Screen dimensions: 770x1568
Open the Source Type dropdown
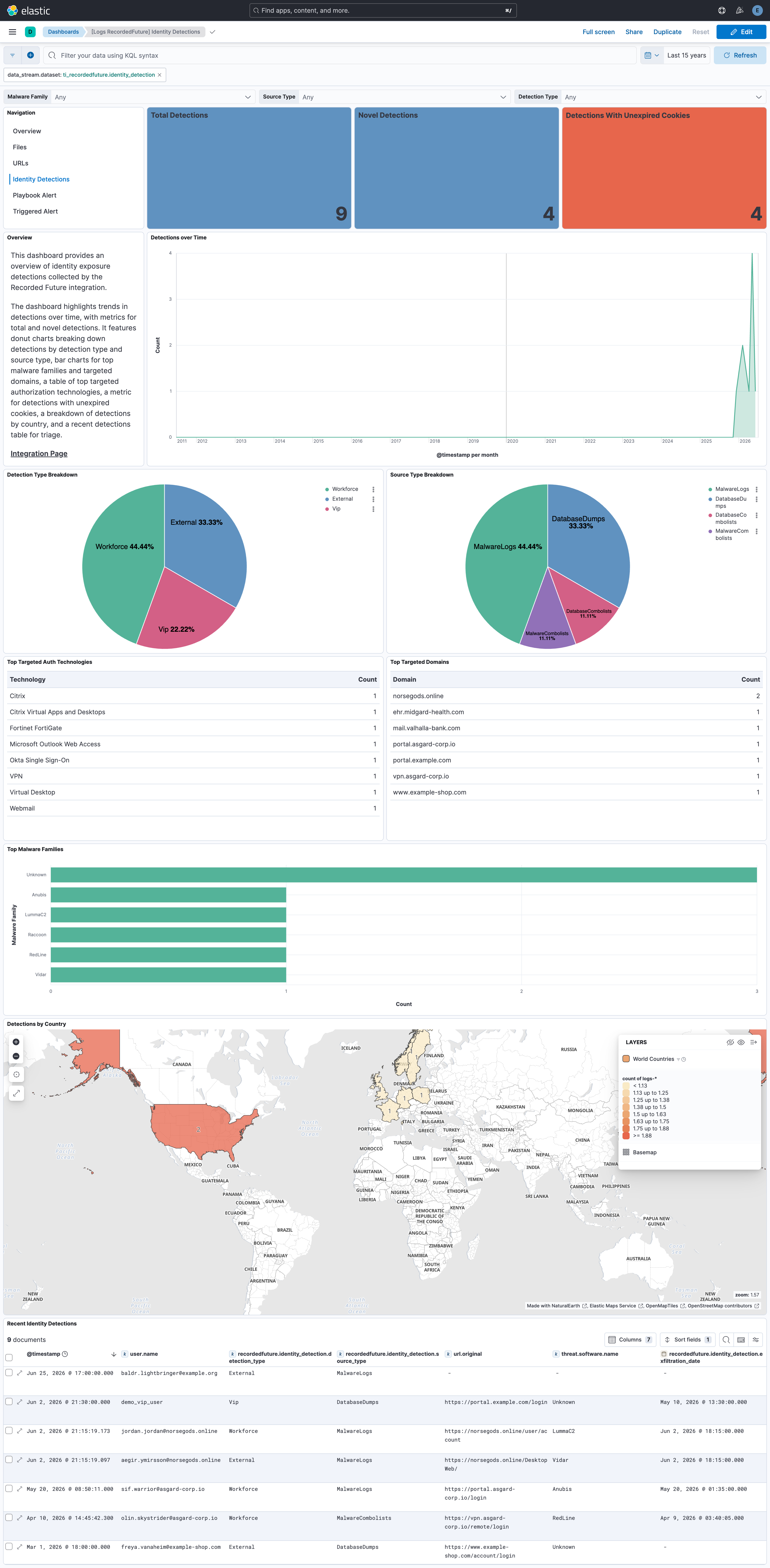(x=404, y=97)
